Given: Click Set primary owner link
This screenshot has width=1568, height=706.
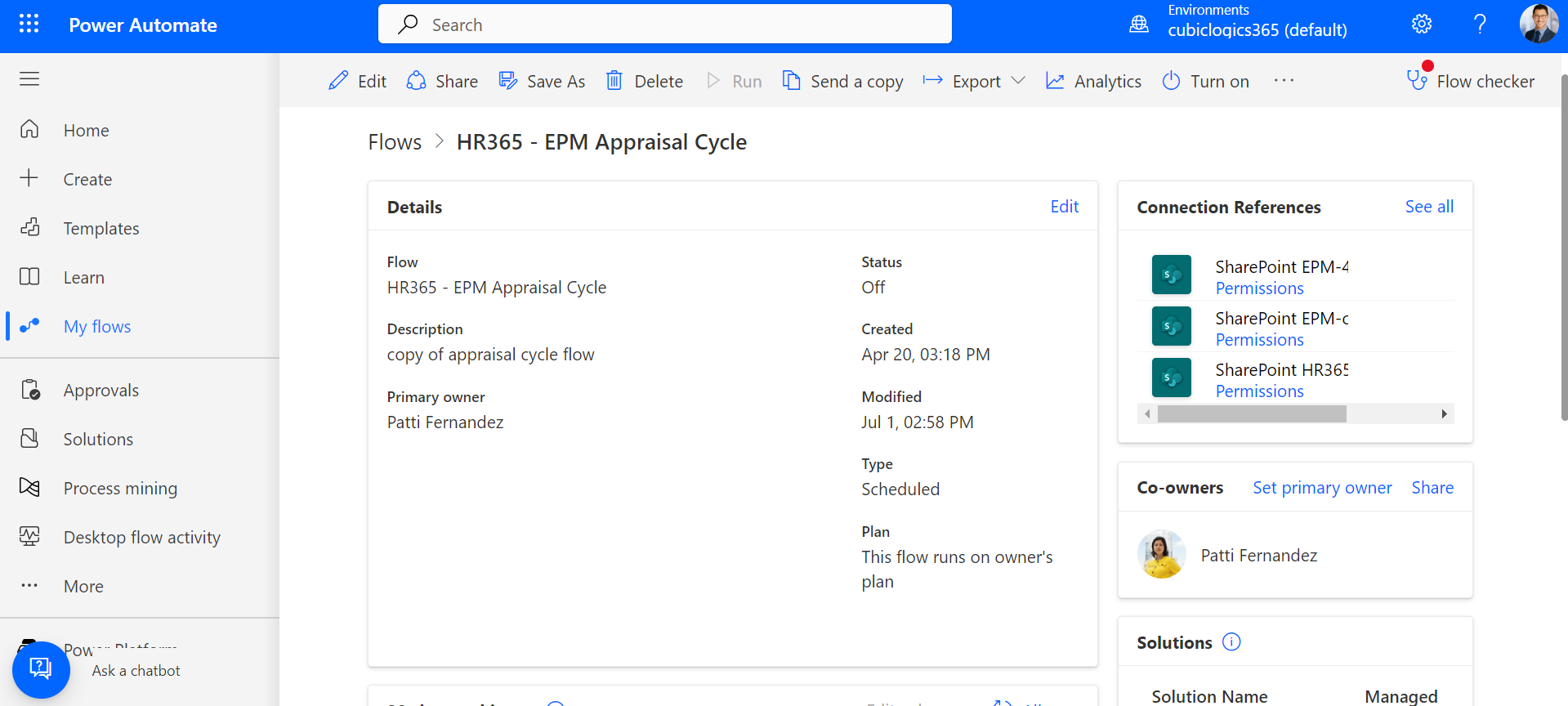Looking at the screenshot, I should [1322, 488].
